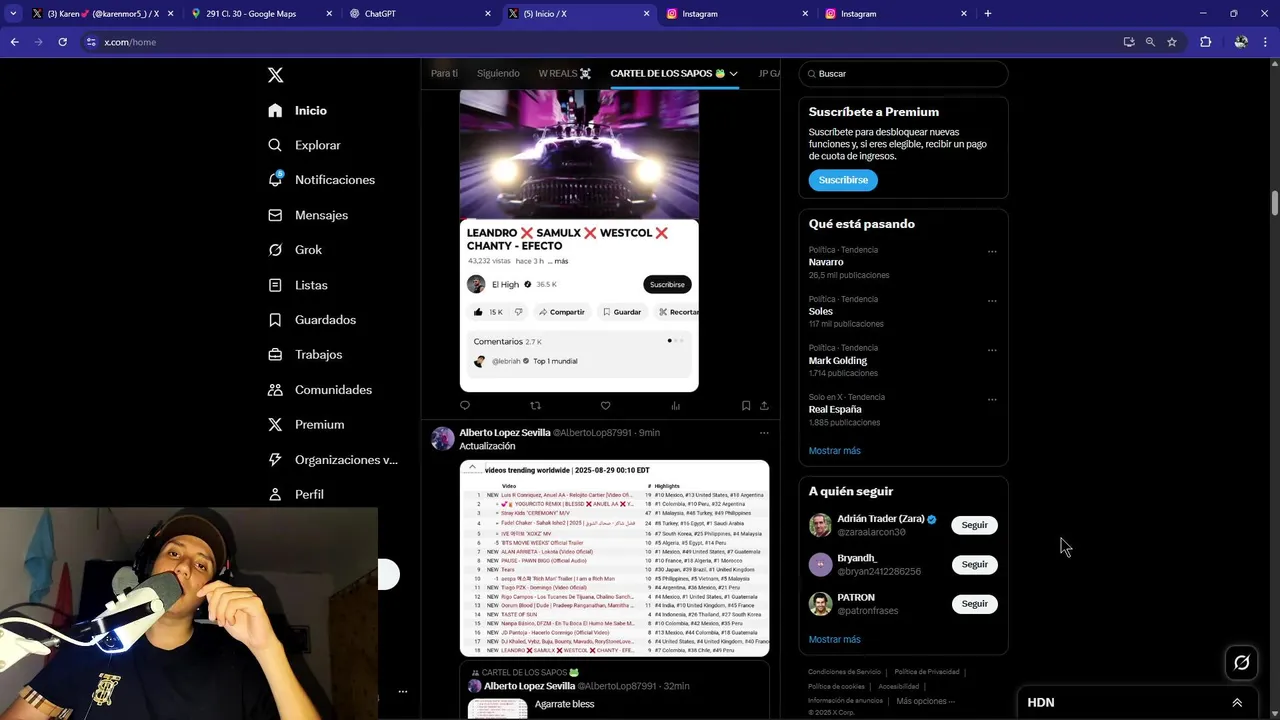Open the Grok icon in sidebar

(x=275, y=250)
